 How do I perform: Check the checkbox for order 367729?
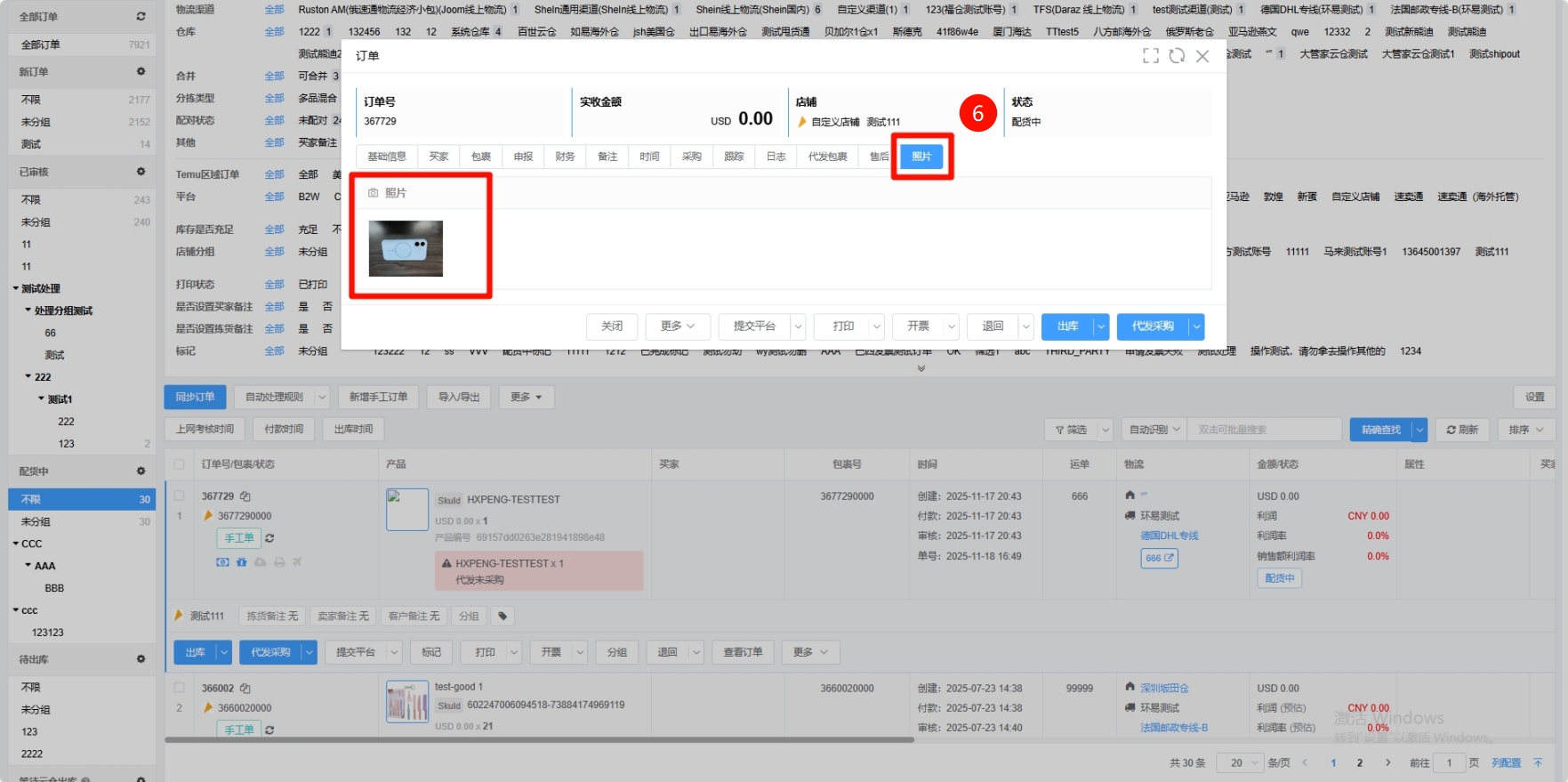pos(180,496)
